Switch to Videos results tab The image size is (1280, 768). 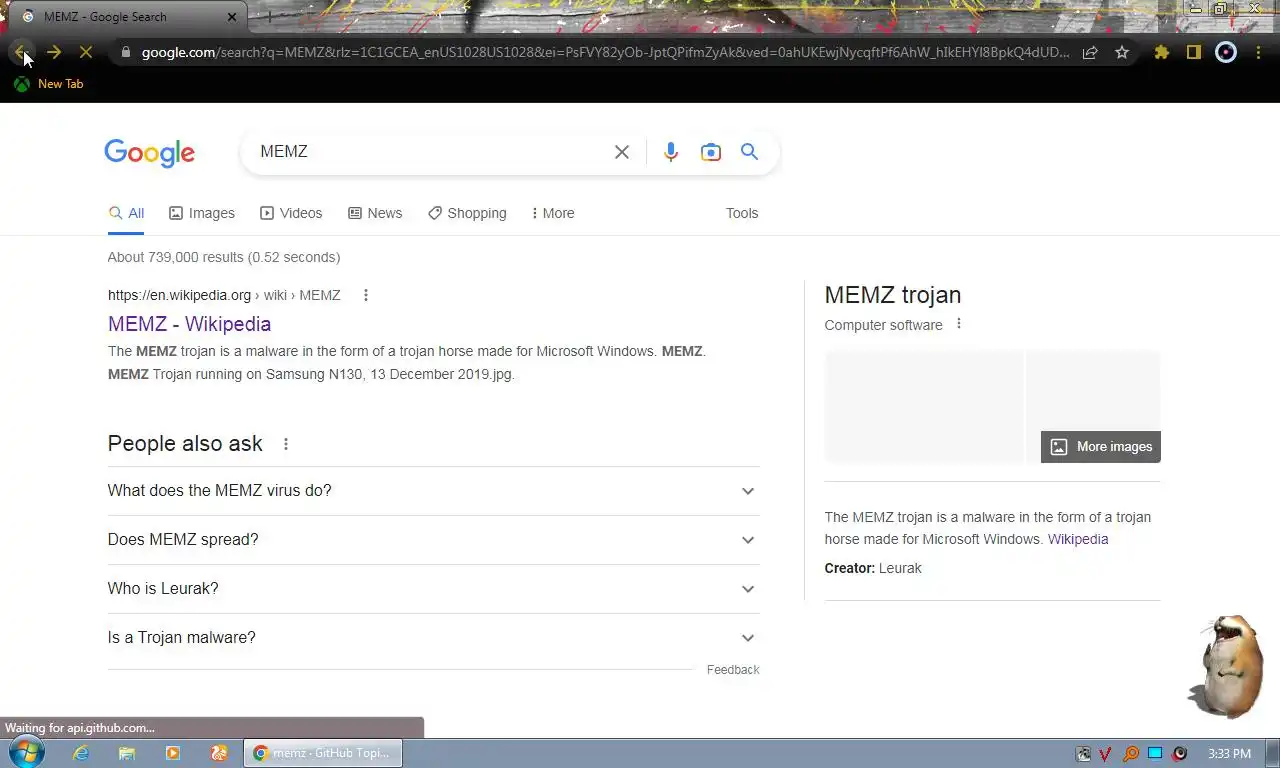[x=291, y=213]
